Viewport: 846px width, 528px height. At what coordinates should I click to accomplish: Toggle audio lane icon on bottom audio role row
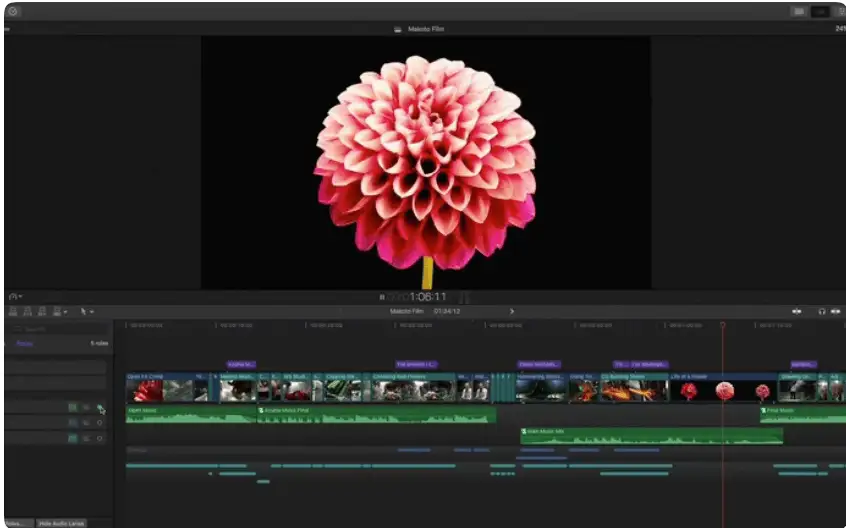tap(73, 438)
